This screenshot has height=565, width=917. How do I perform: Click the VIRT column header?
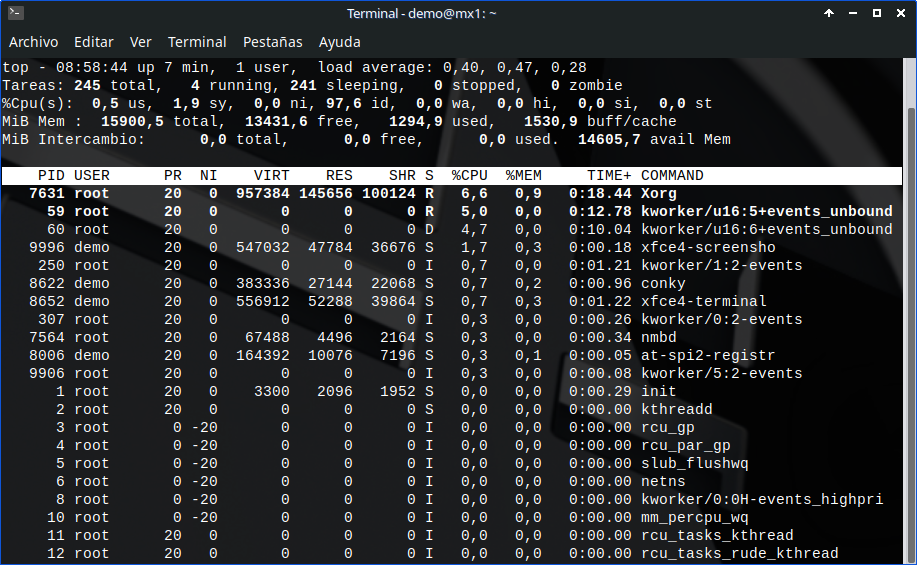click(x=271, y=175)
